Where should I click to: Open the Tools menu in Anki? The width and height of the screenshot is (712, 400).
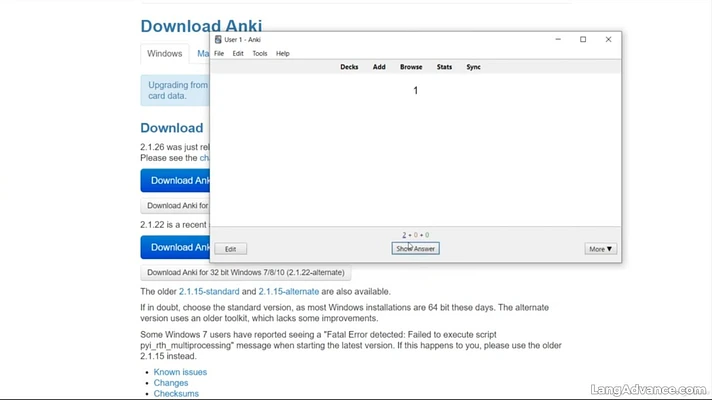(x=260, y=54)
